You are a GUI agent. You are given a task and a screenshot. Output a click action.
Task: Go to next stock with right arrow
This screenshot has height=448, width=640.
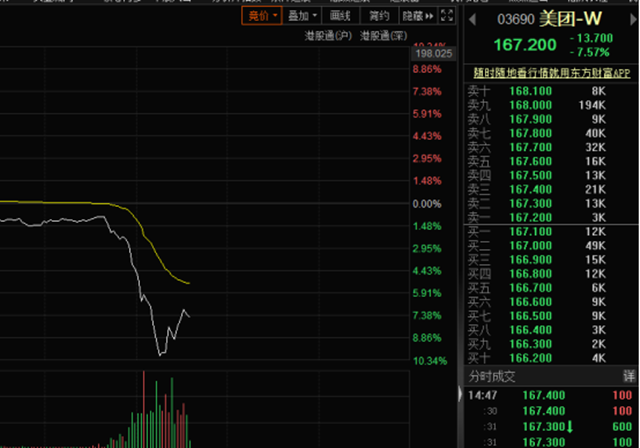tap(633, 19)
